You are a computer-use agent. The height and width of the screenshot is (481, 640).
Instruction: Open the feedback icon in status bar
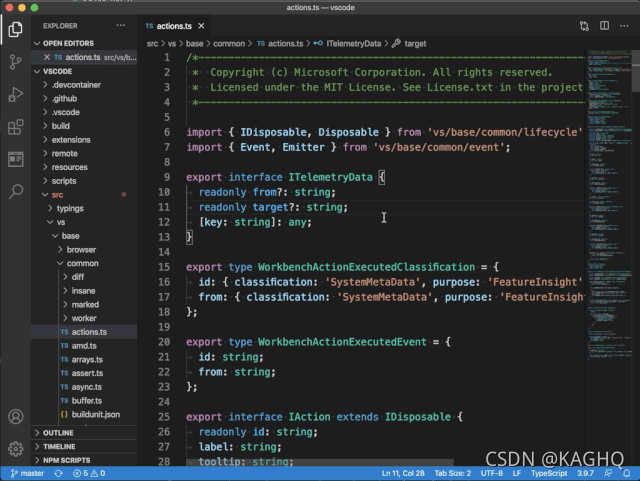coord(608,473)
